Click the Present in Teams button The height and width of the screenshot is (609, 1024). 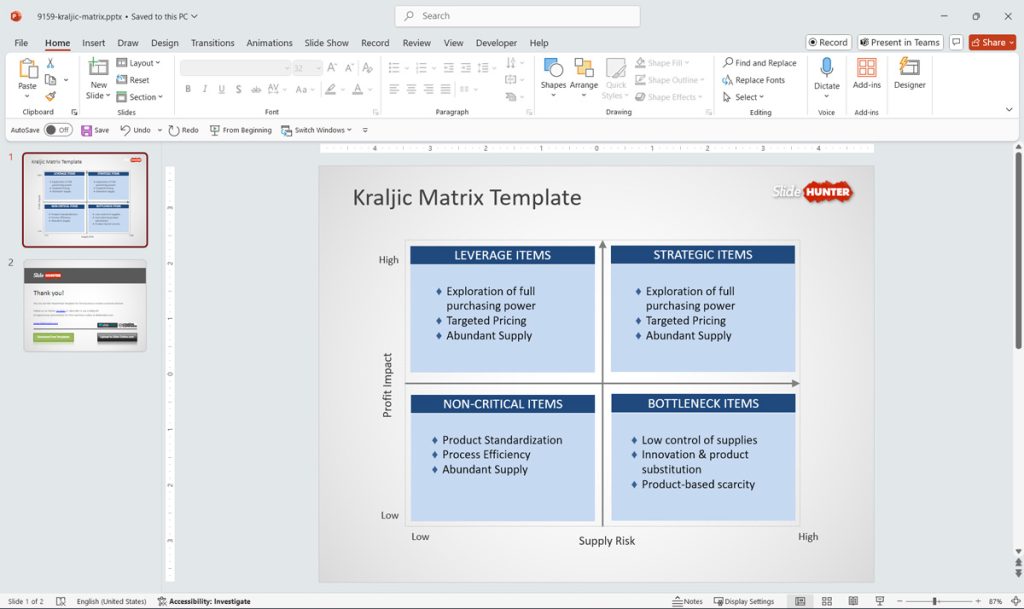pyautogui.click(x=900, y=42)
